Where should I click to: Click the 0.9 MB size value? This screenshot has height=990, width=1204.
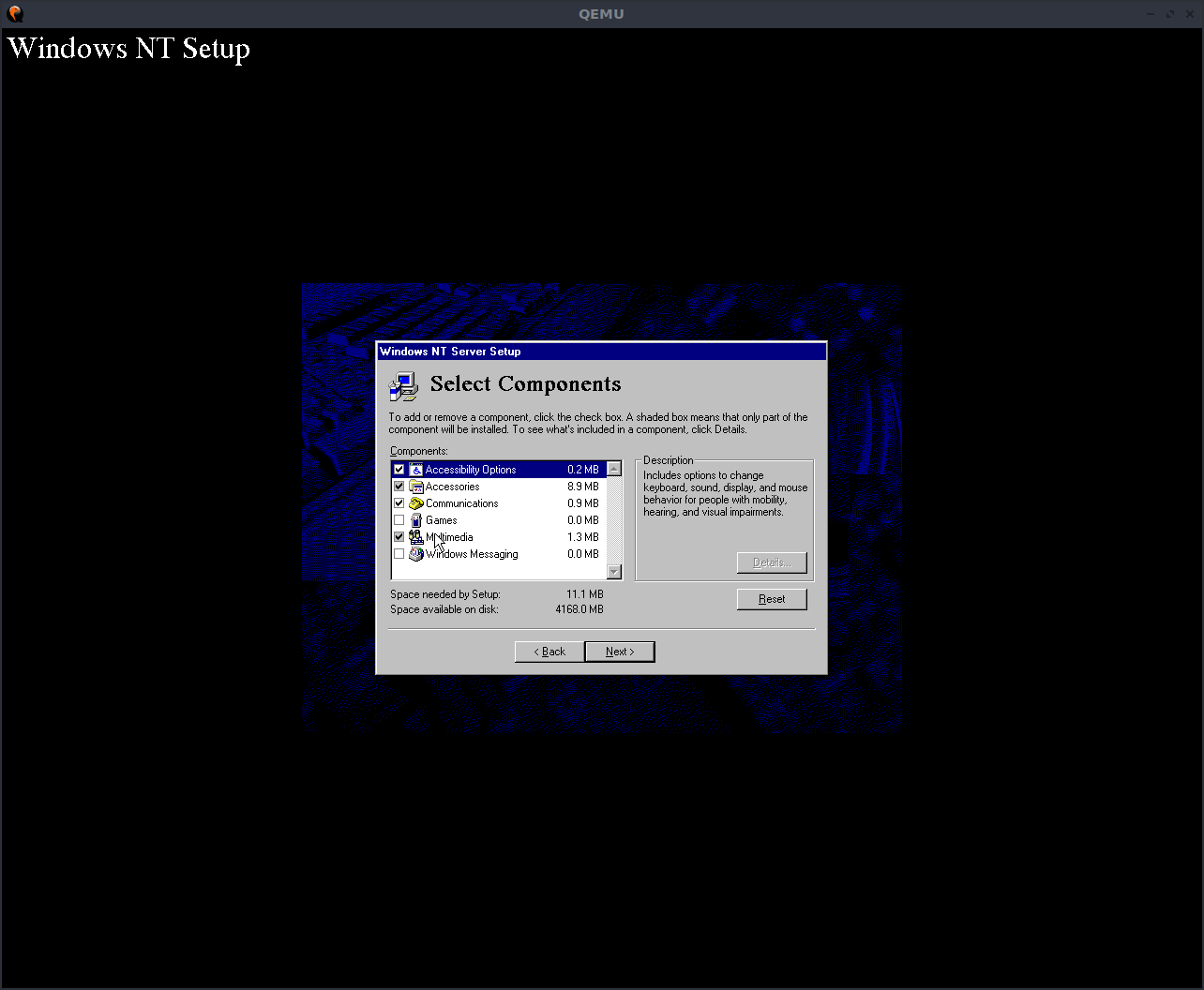tap(583, 503)
